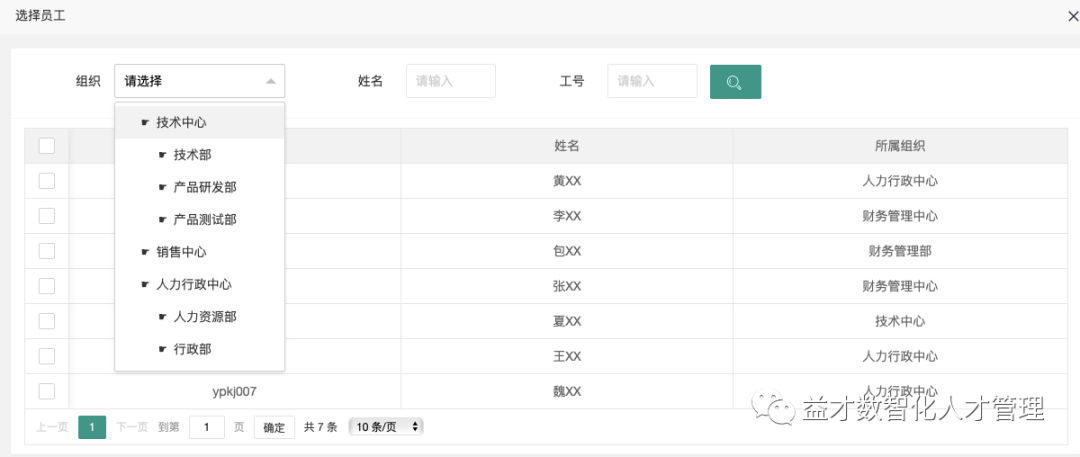Select the checkbox for 张XX
The width and height of the screenshot is (1080, 457).
click(47, 286)
